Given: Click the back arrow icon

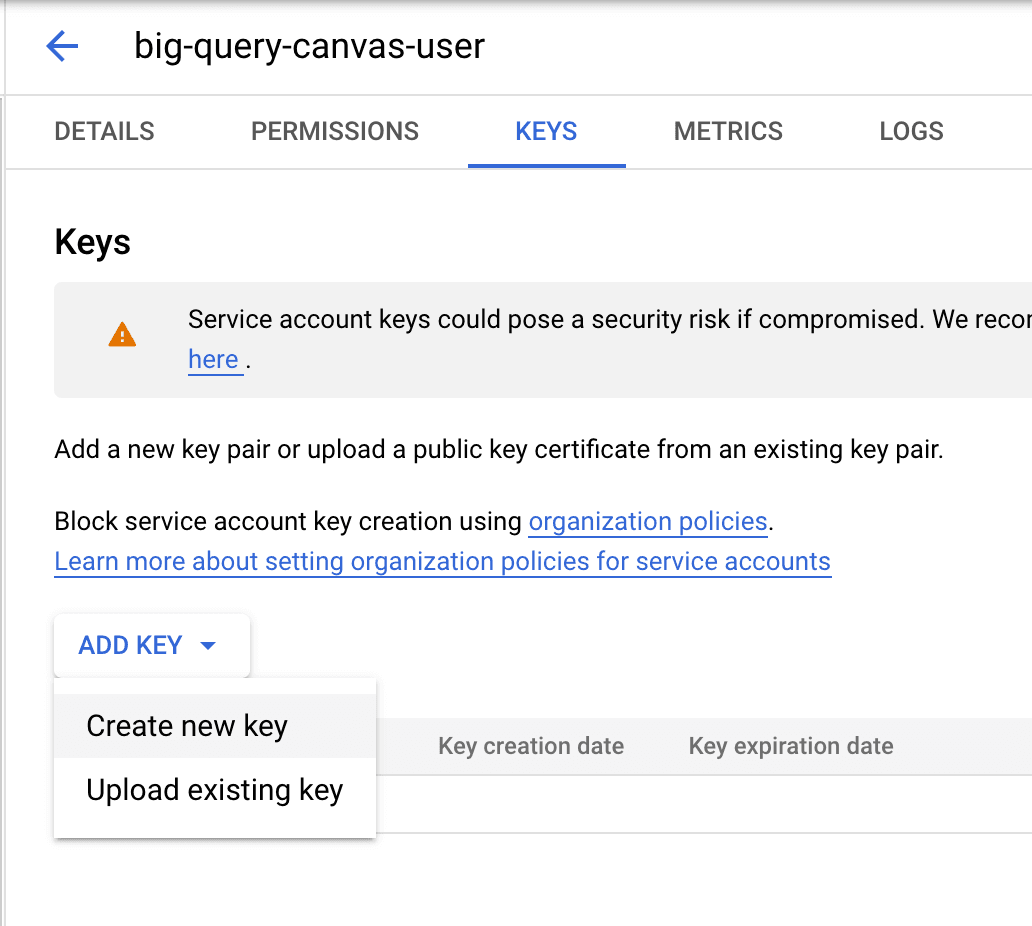Looking at the screenshot, I should click(x=63, y=46).
